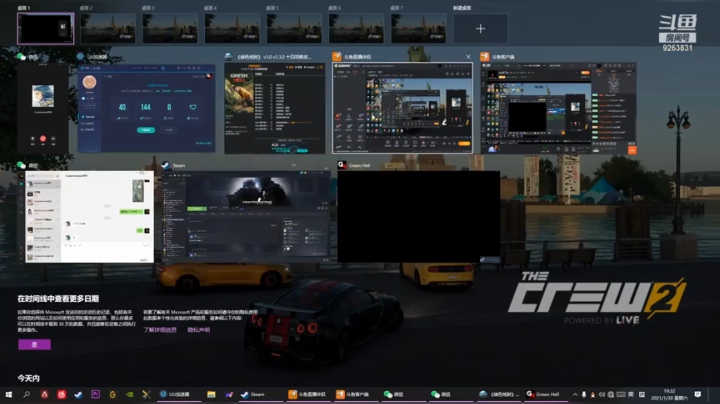Open the 微信 chat window preview
Viewport: 720px width, 404px height.
(x=85, y=217)
